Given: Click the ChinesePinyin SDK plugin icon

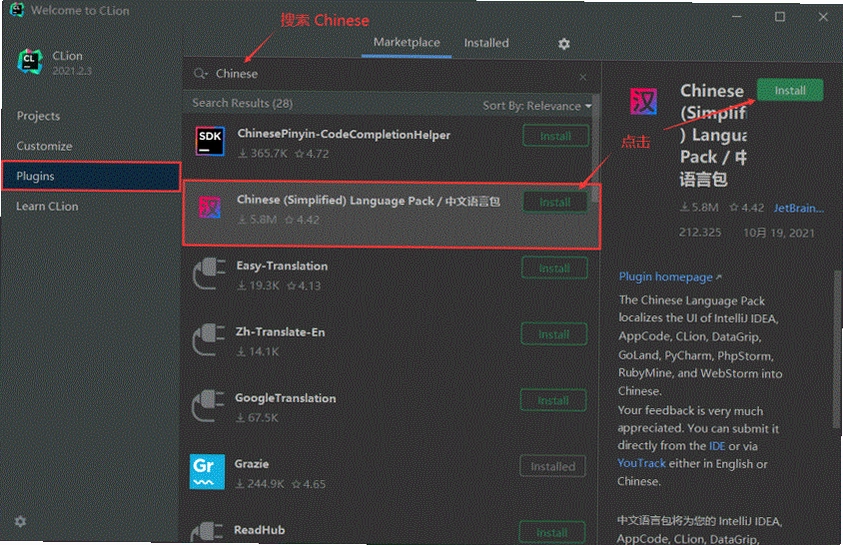Looking at the screenshot, I should coord(210,141).
